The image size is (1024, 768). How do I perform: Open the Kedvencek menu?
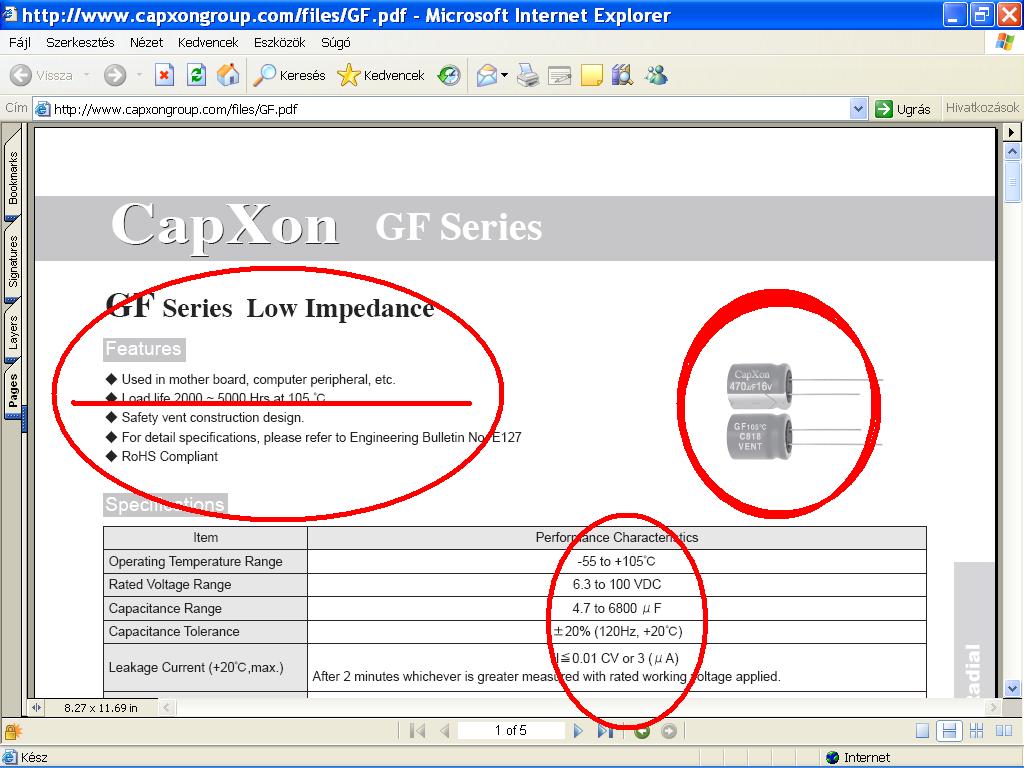(208, 42)
